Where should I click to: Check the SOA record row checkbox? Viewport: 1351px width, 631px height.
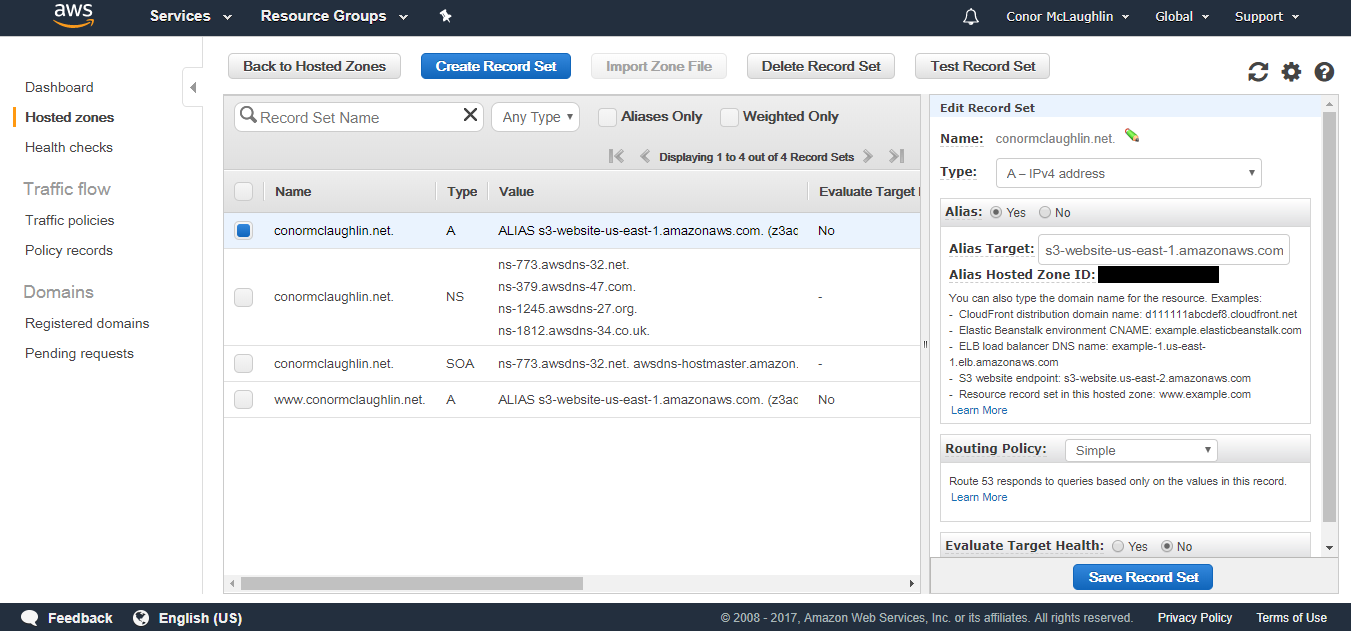243,364
